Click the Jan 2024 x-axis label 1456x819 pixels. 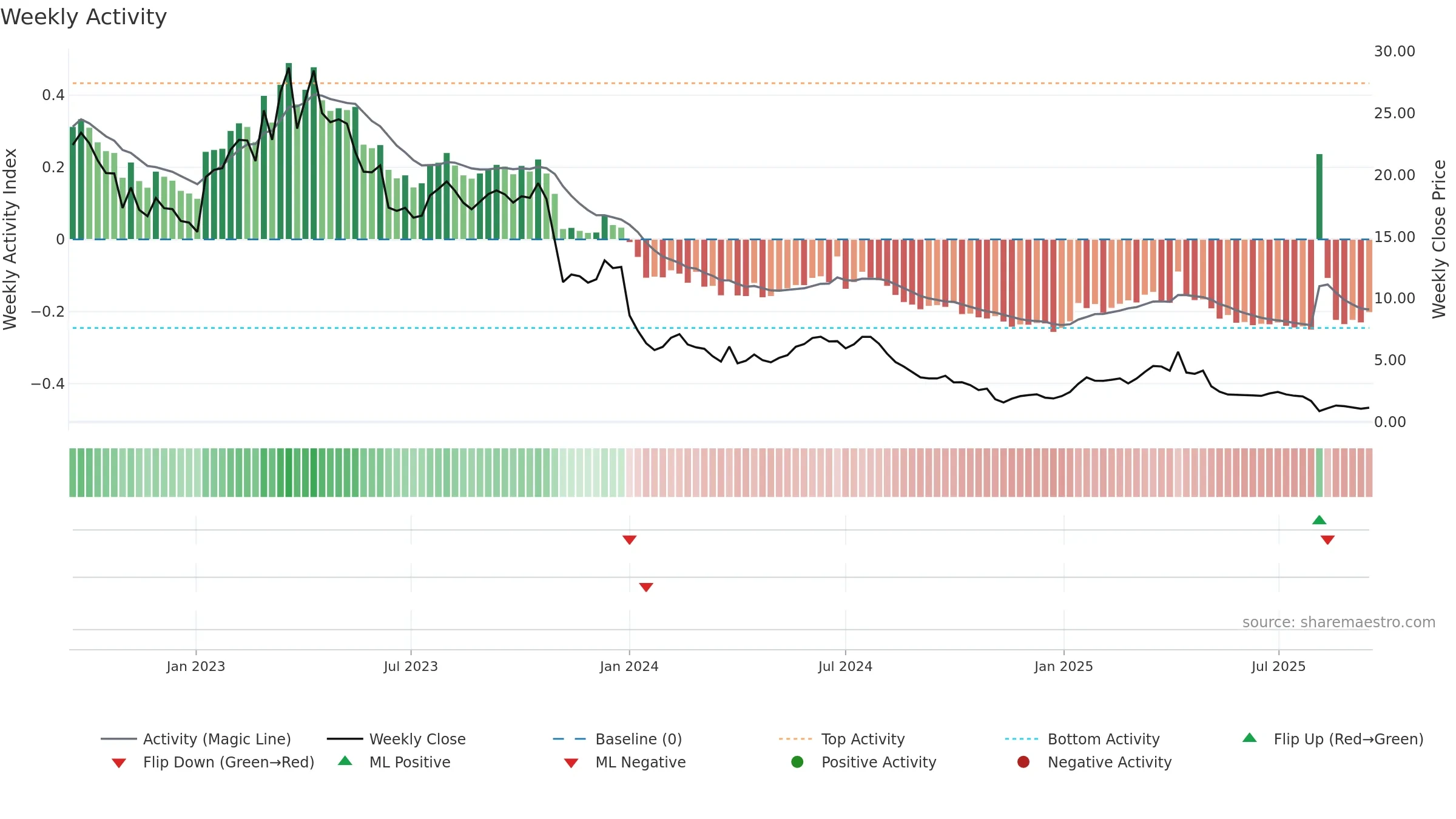(x=629, y=666)
